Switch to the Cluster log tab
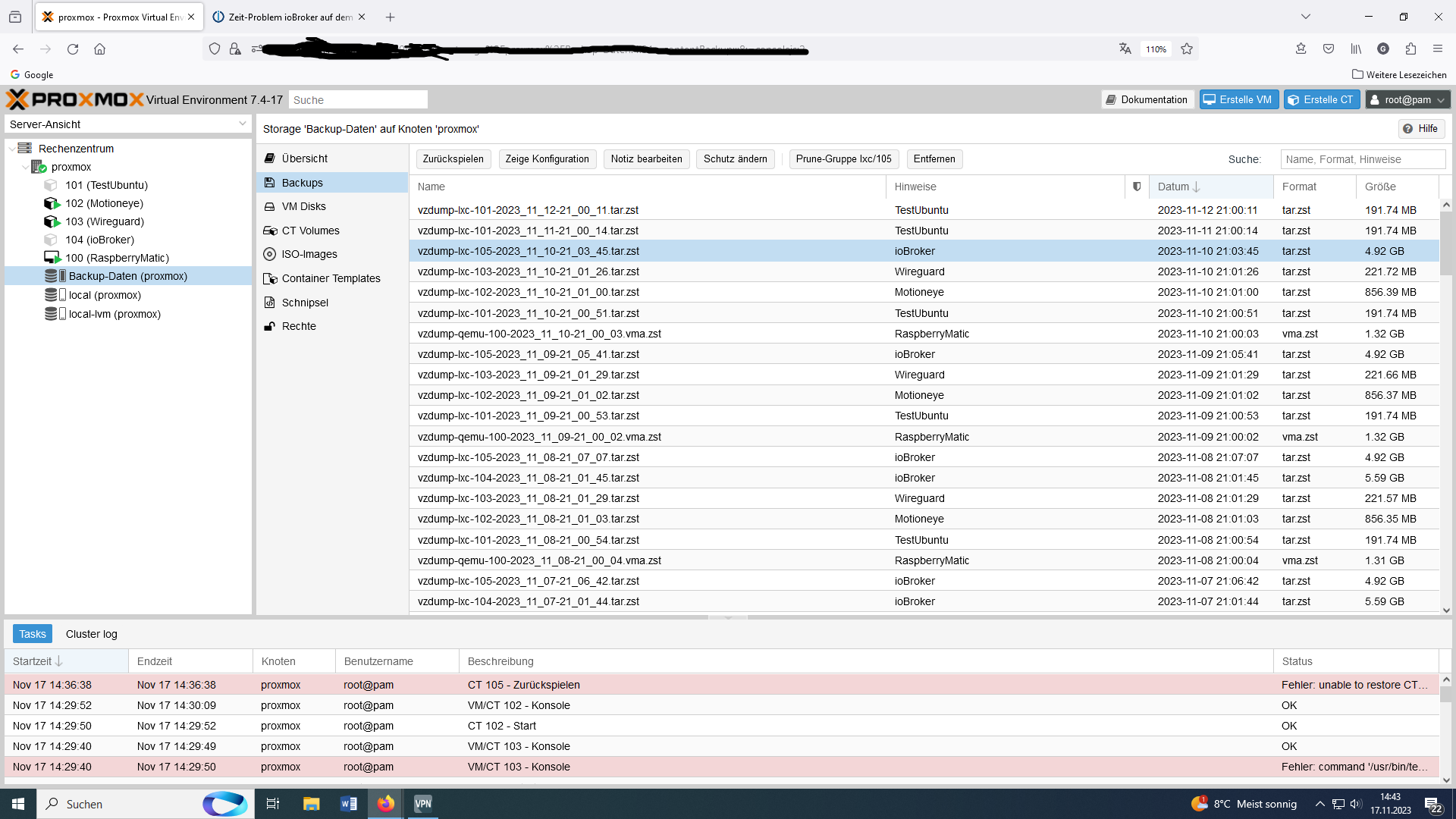 pyautogui.click(x=91, y=634)
